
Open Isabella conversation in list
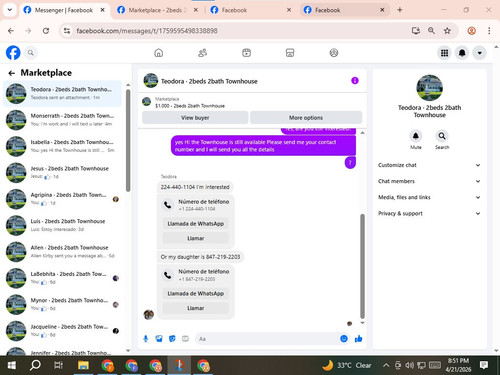pos(63,146)
